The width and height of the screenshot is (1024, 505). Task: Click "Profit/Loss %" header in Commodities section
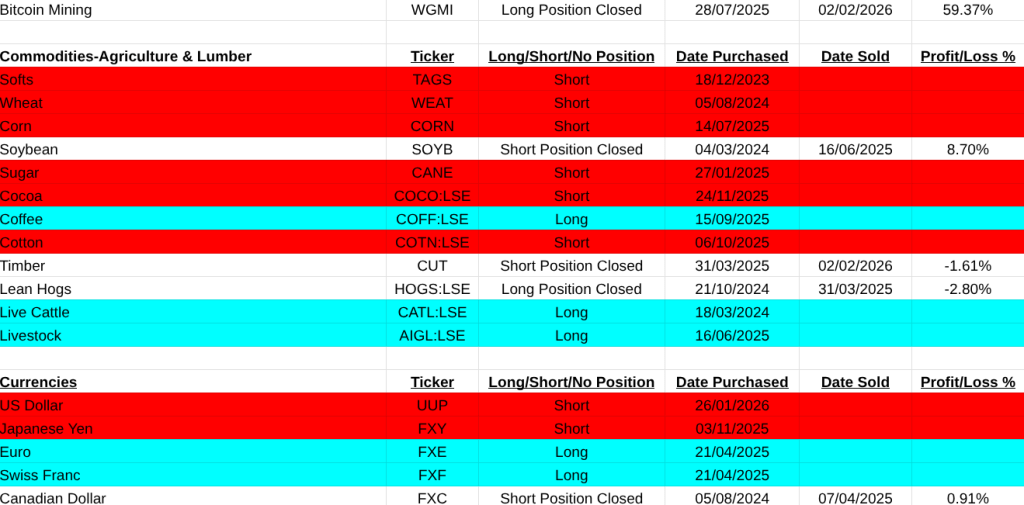[967, 56]
